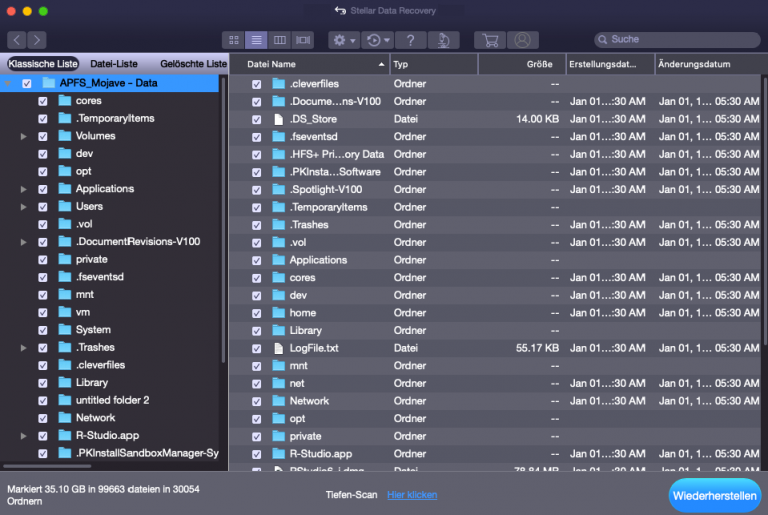Expand the Applications folder in tree
Viewport: 768px width, 515px height.
tap(23, 189)
